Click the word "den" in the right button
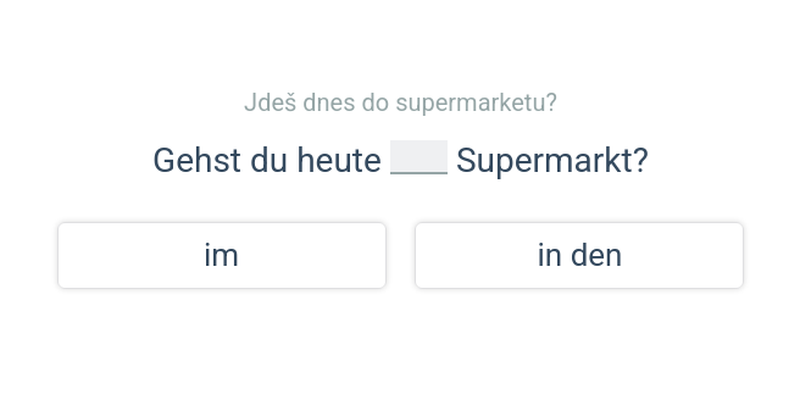This screenshot has width=800, height=400. (596, 256)
